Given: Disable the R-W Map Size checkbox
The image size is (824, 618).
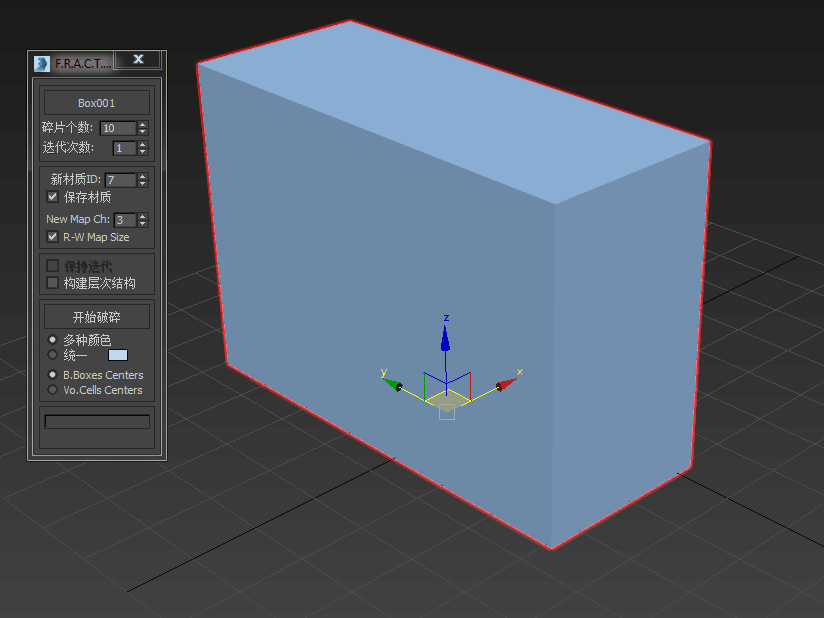Looking at the screenshot, I should [53, 237].
